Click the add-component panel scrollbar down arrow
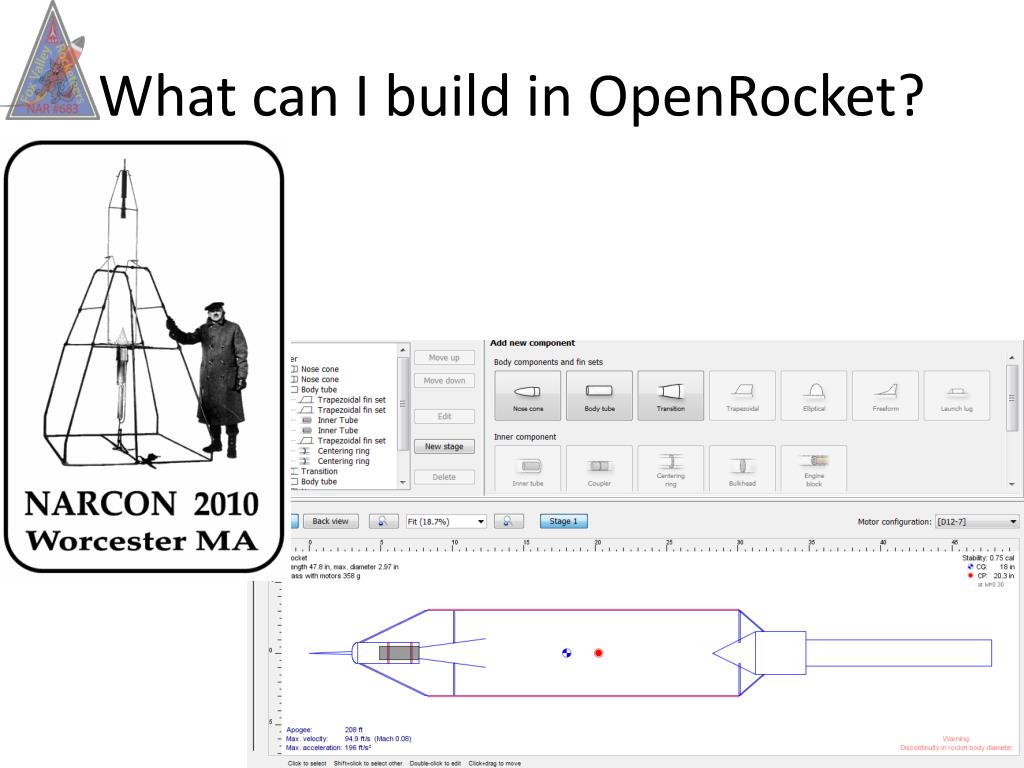Screen dimensions: 1024x768 (1012, 484)
